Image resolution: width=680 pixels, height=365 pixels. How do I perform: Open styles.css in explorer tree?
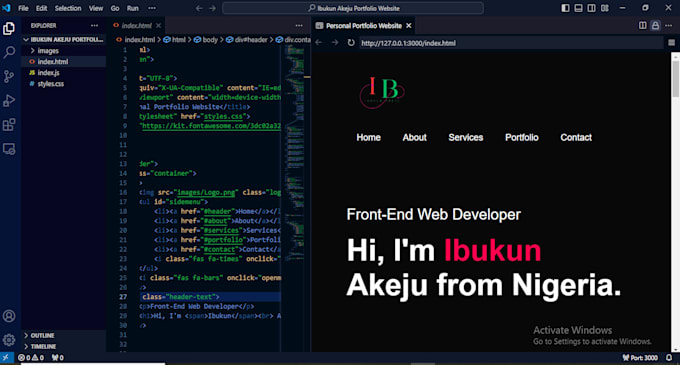[x=64, y=84]
